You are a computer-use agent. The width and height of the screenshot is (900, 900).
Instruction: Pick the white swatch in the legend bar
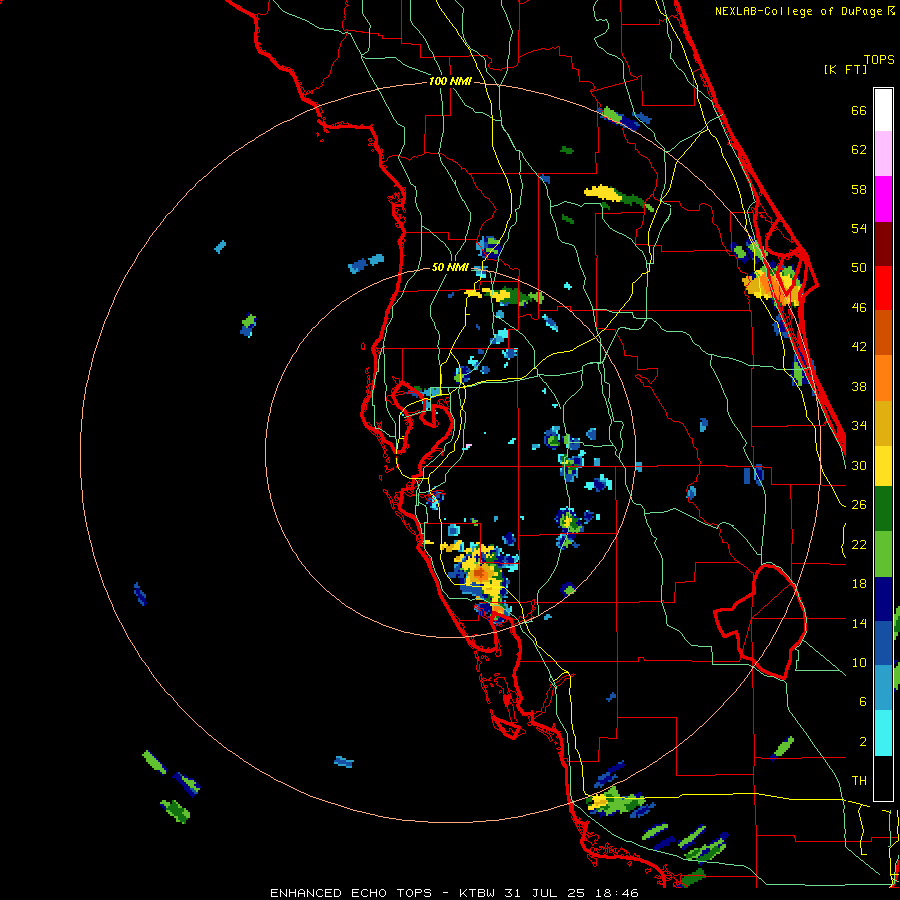click(883, 110)
